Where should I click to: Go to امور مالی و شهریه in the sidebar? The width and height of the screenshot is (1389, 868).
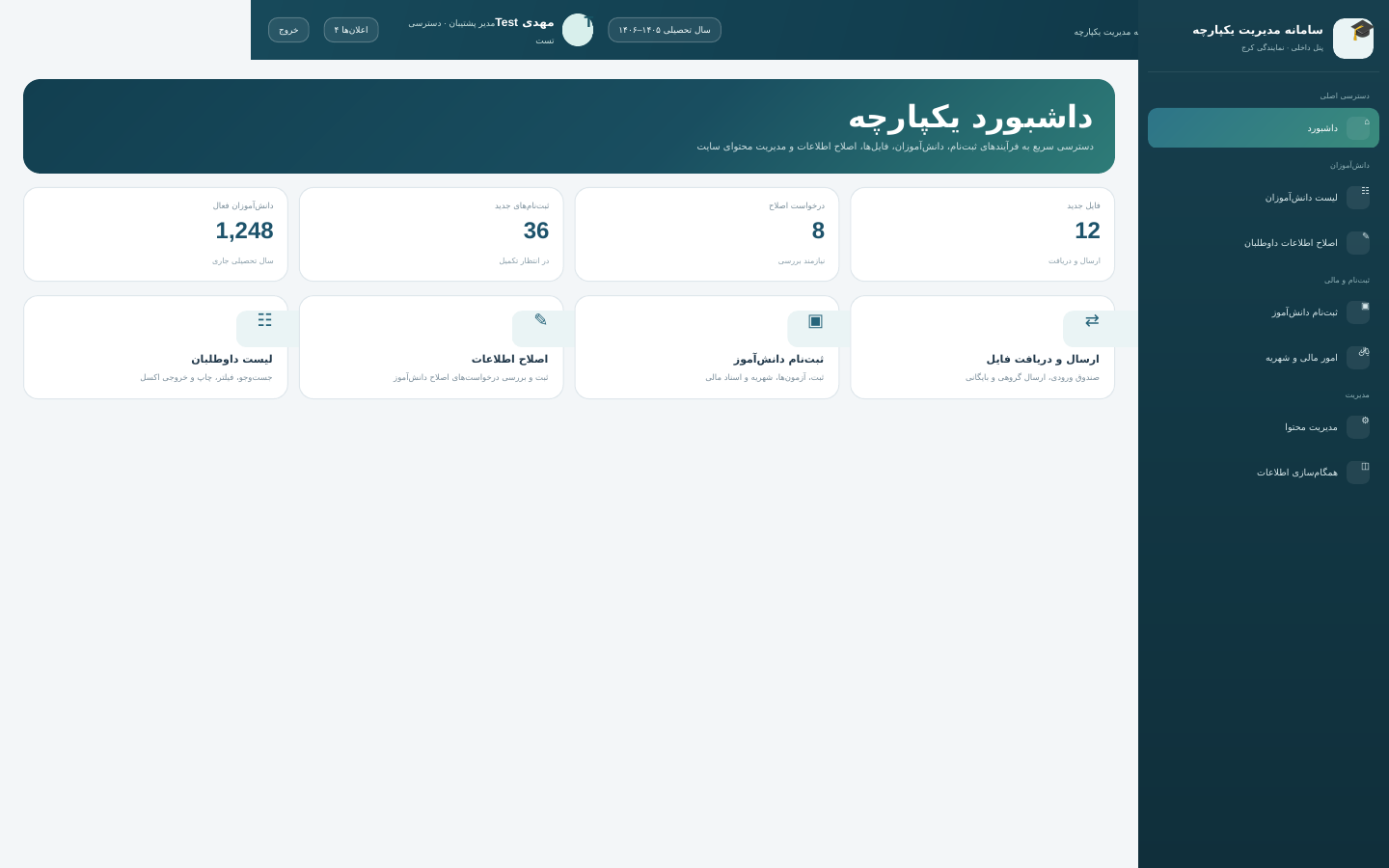click(1264, 358)
